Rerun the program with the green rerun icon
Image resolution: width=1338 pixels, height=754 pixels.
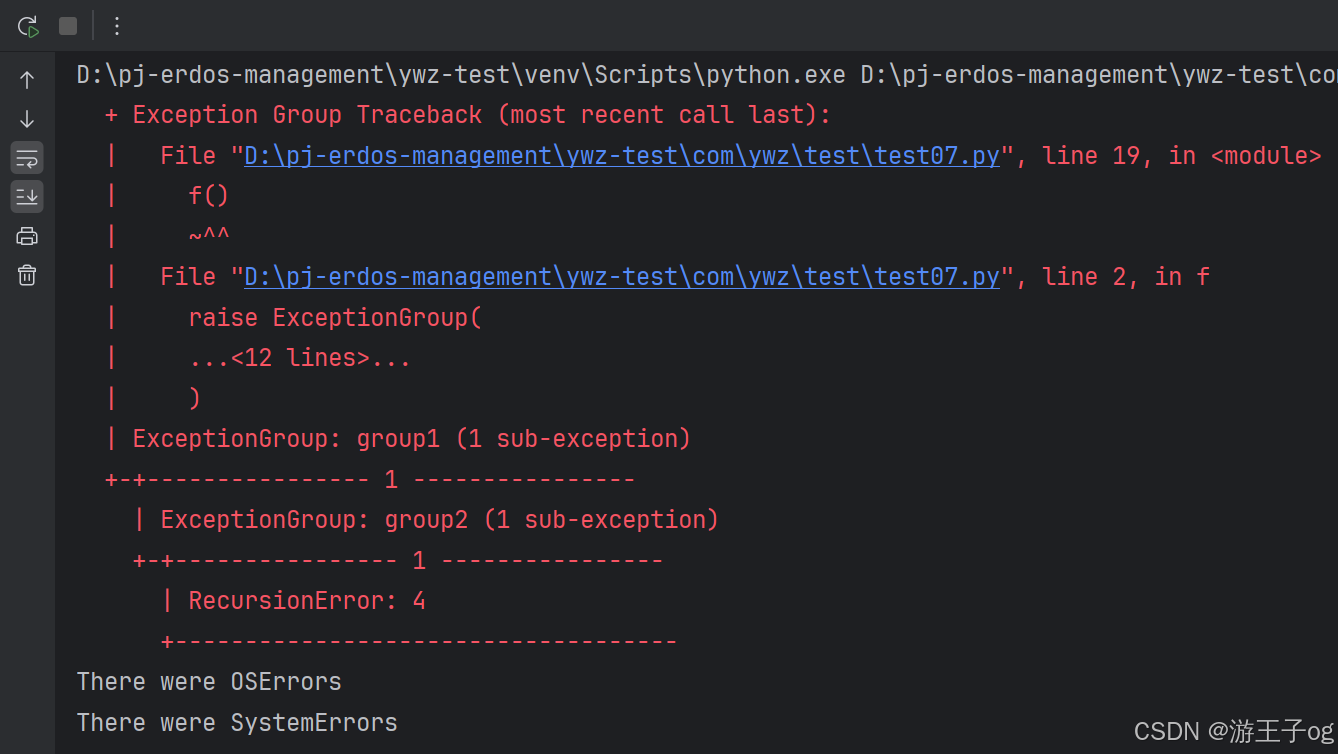28,26
